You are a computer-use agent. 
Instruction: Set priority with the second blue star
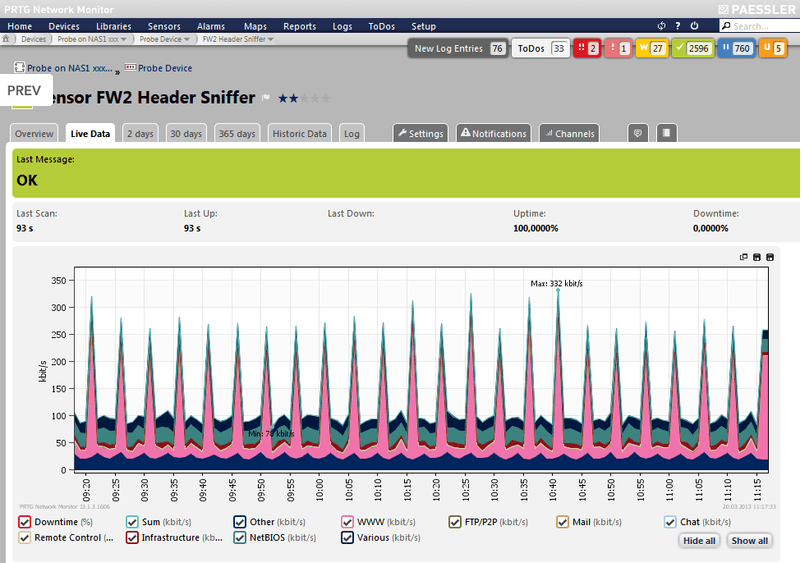point(294,98)
